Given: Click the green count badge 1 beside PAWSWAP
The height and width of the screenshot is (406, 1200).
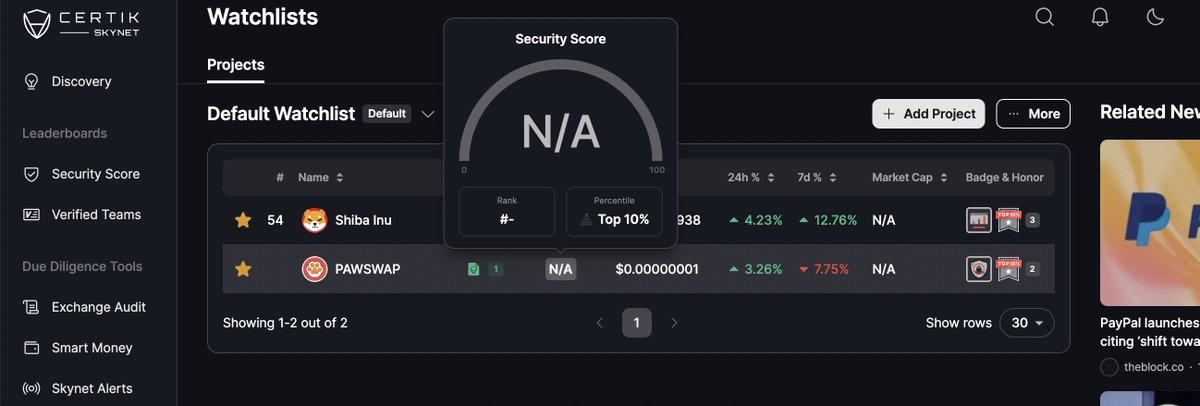Looking at the screenshot, I should (x=495, y=269).
